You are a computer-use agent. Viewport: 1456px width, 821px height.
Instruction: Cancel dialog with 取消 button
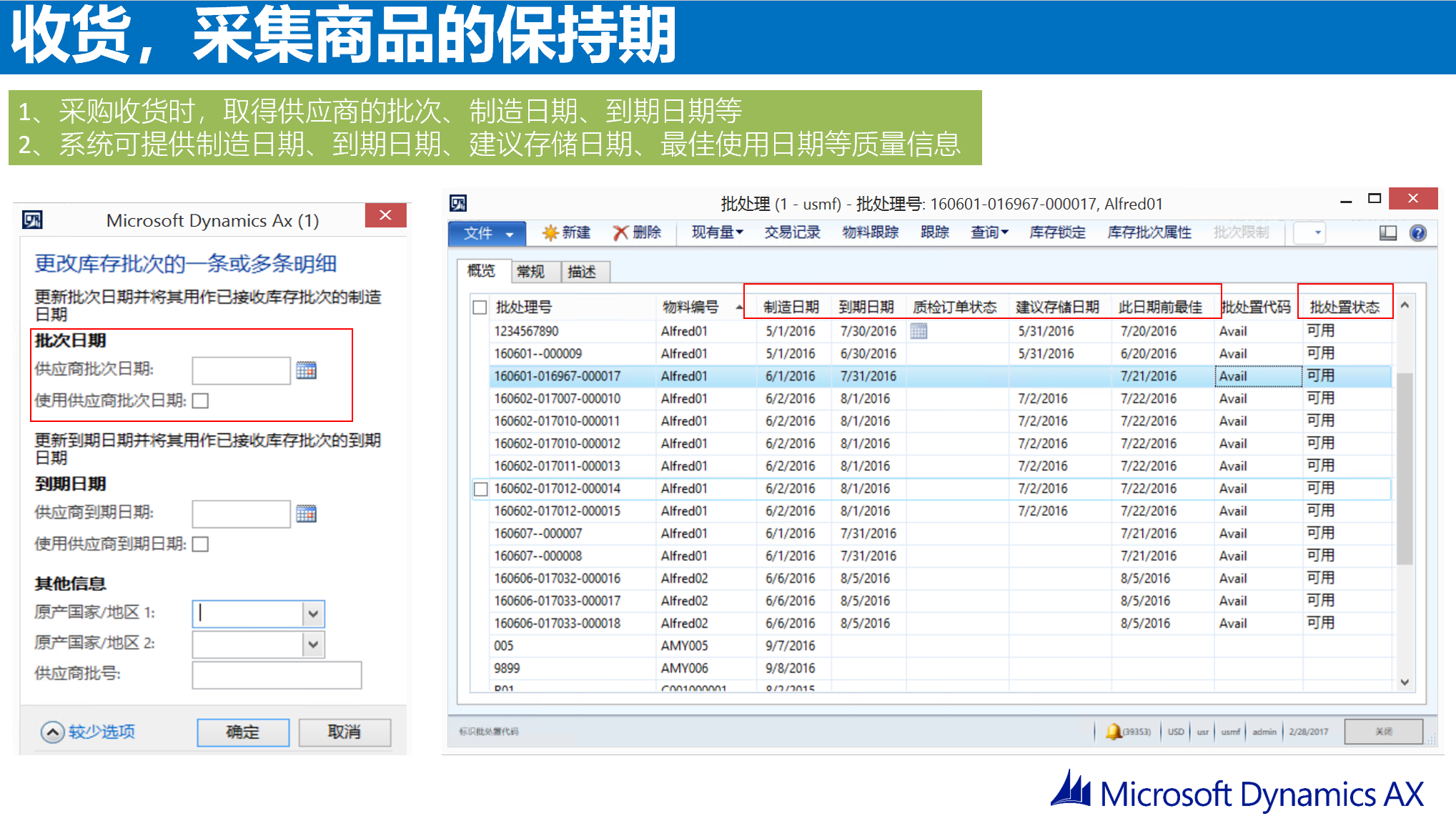pos(345,732)
